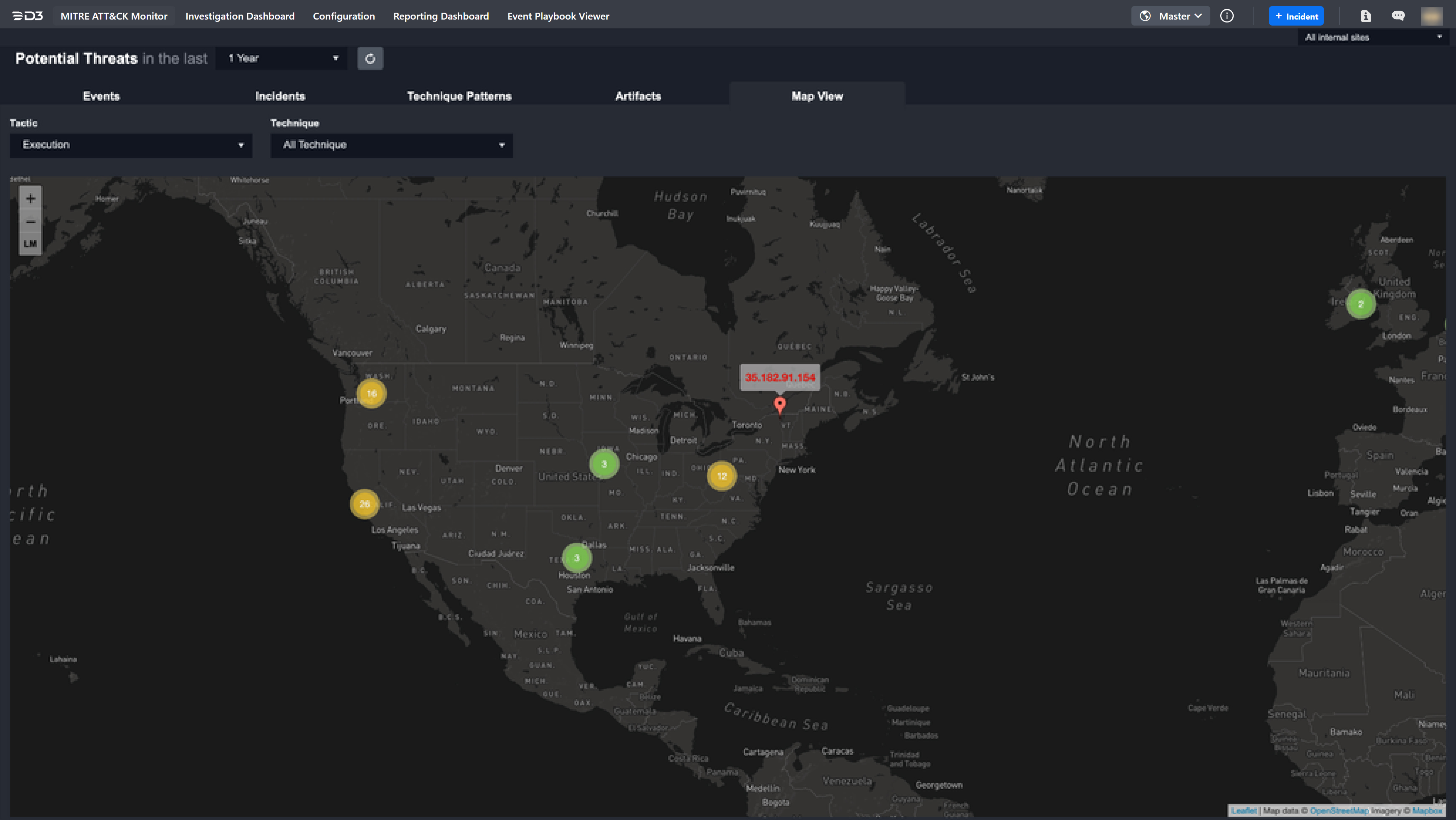Open the Investigation Dashboard menu

(x=240, y=16)
